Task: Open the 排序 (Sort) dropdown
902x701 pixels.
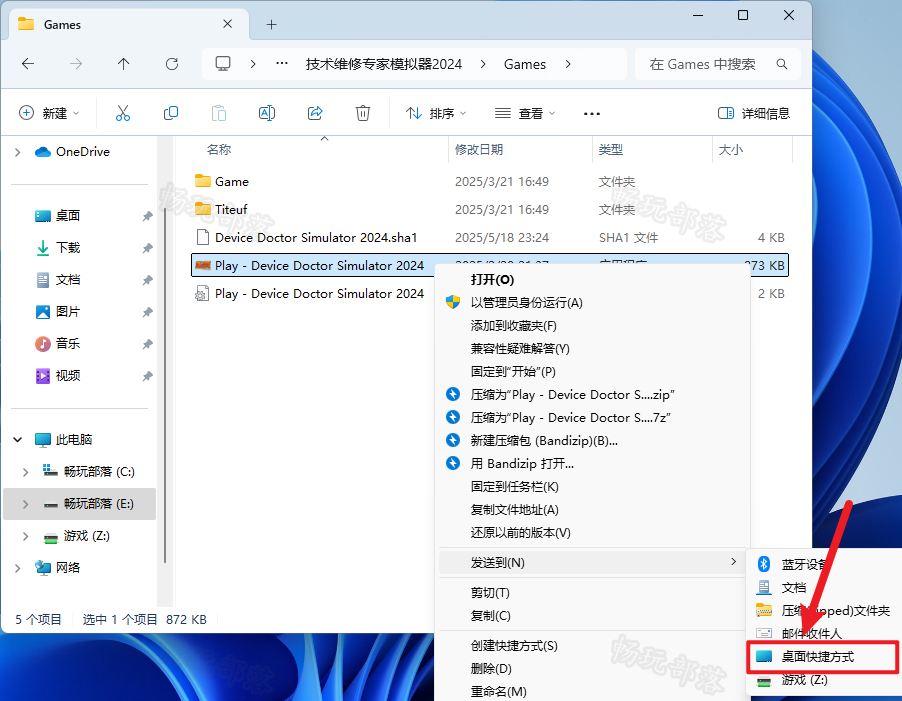Action: coord(436,113)
